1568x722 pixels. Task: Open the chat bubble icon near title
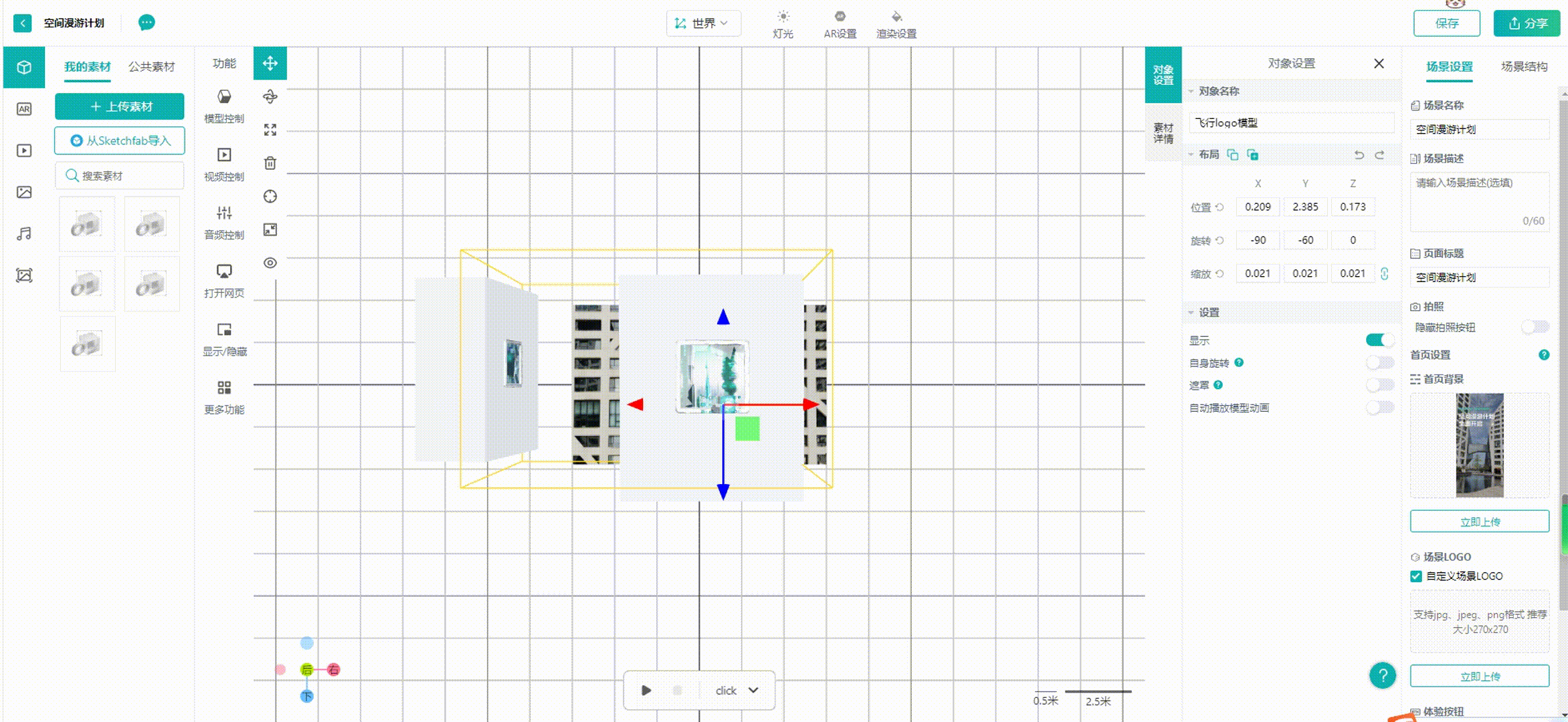146,23
